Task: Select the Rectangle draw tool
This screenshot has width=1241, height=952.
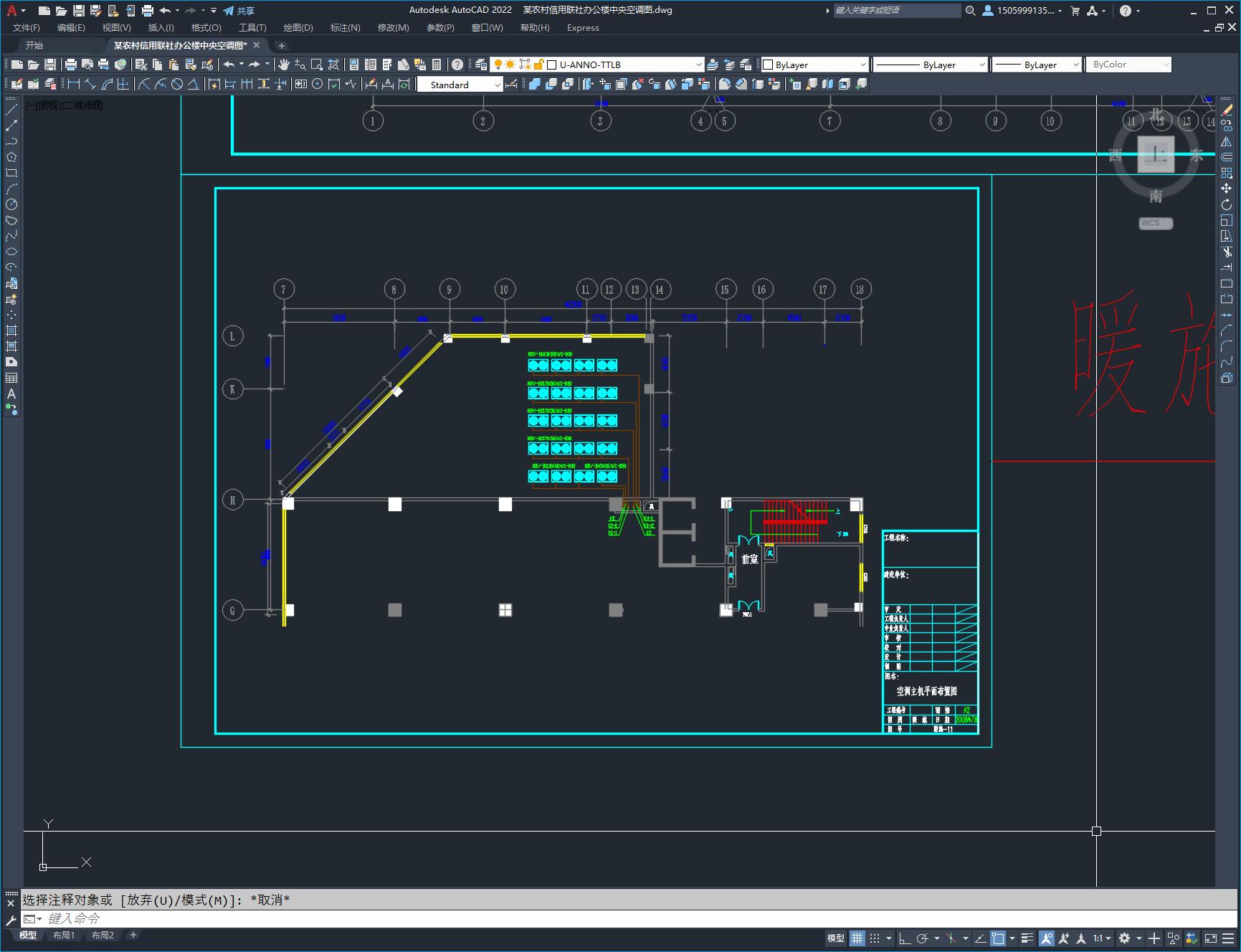Action: pos(11,173)
